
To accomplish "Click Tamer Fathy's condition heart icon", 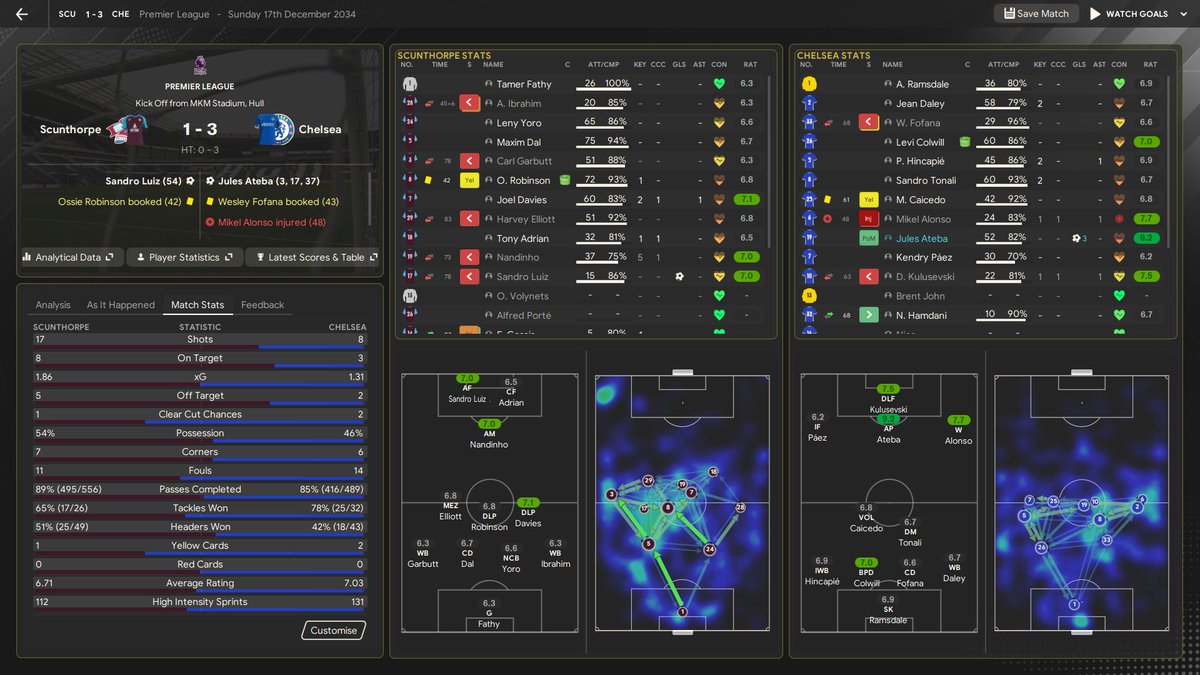I will [719, 84].
